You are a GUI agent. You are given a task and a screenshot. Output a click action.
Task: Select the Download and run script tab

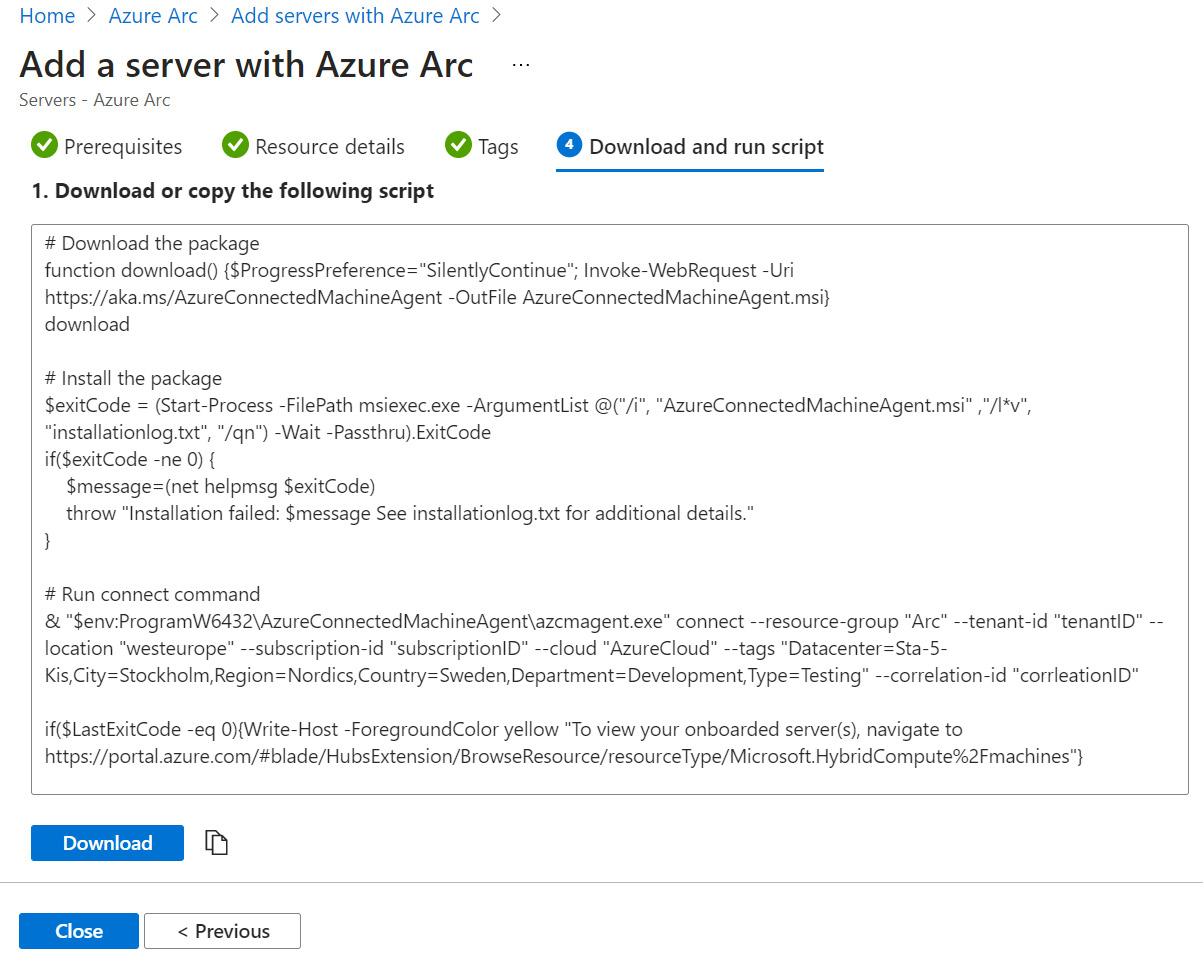click(690, 147)
